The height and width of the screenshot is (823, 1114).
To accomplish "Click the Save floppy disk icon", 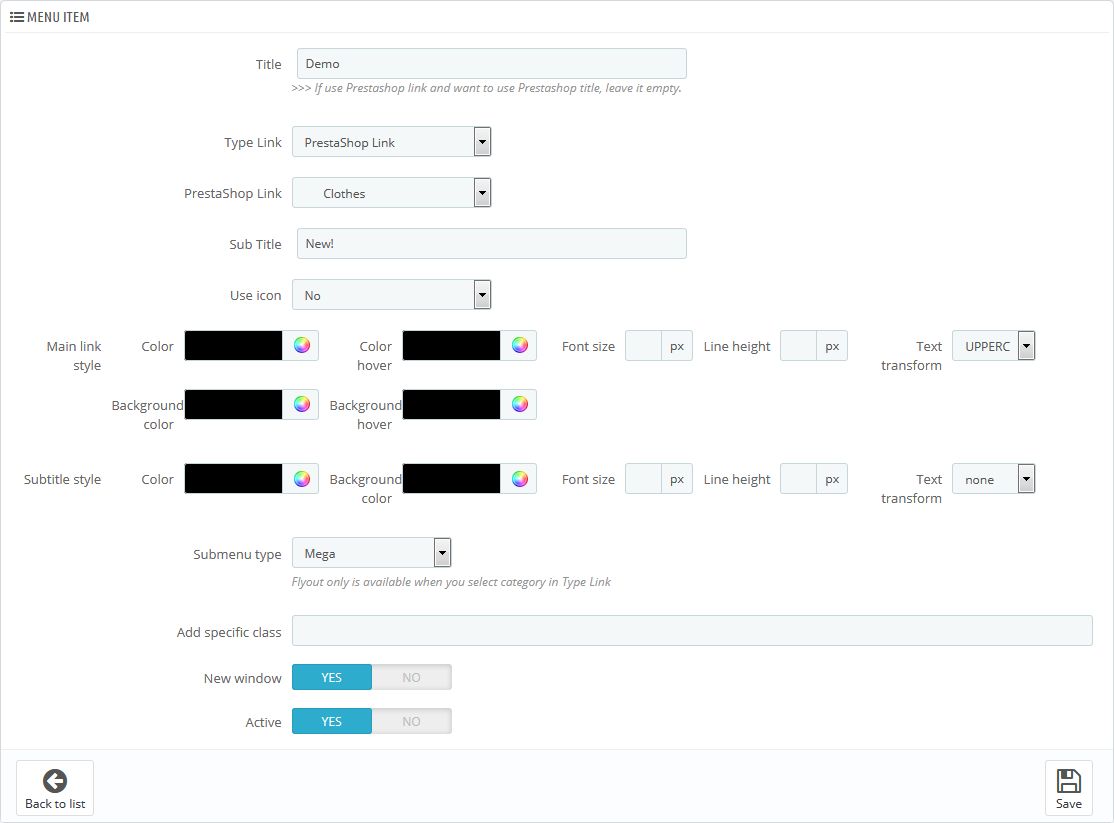I will [1068, 781].
